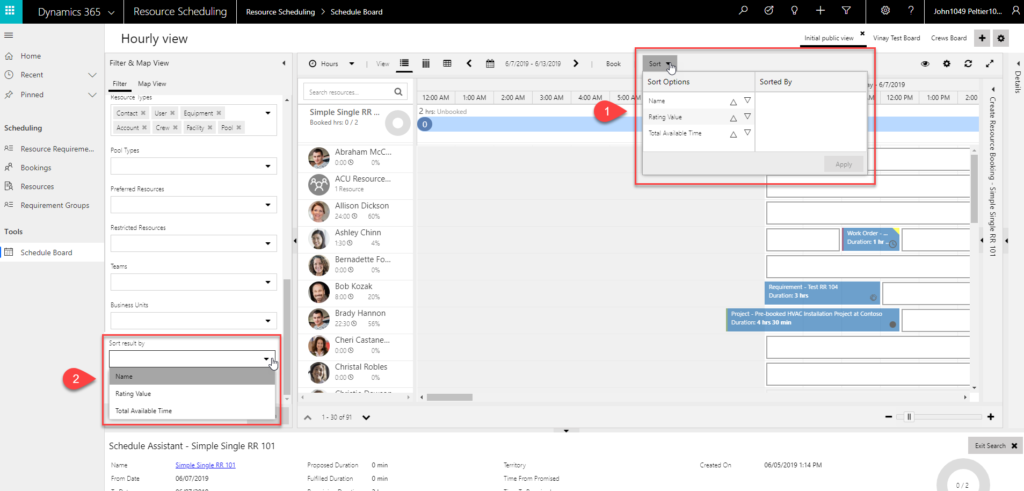This screenshot has height=491, width=1024.
Task: Adjust the zoom slider handle
Action: [x=908, y=417]
